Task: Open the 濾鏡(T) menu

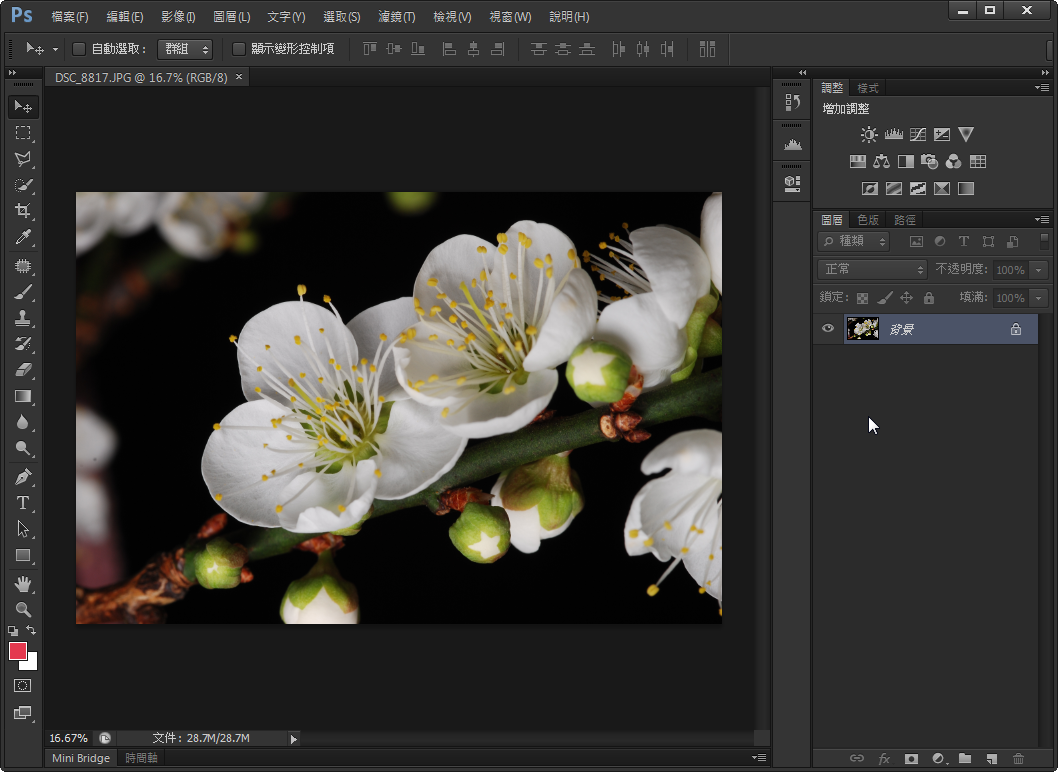Action: point(397,17)
